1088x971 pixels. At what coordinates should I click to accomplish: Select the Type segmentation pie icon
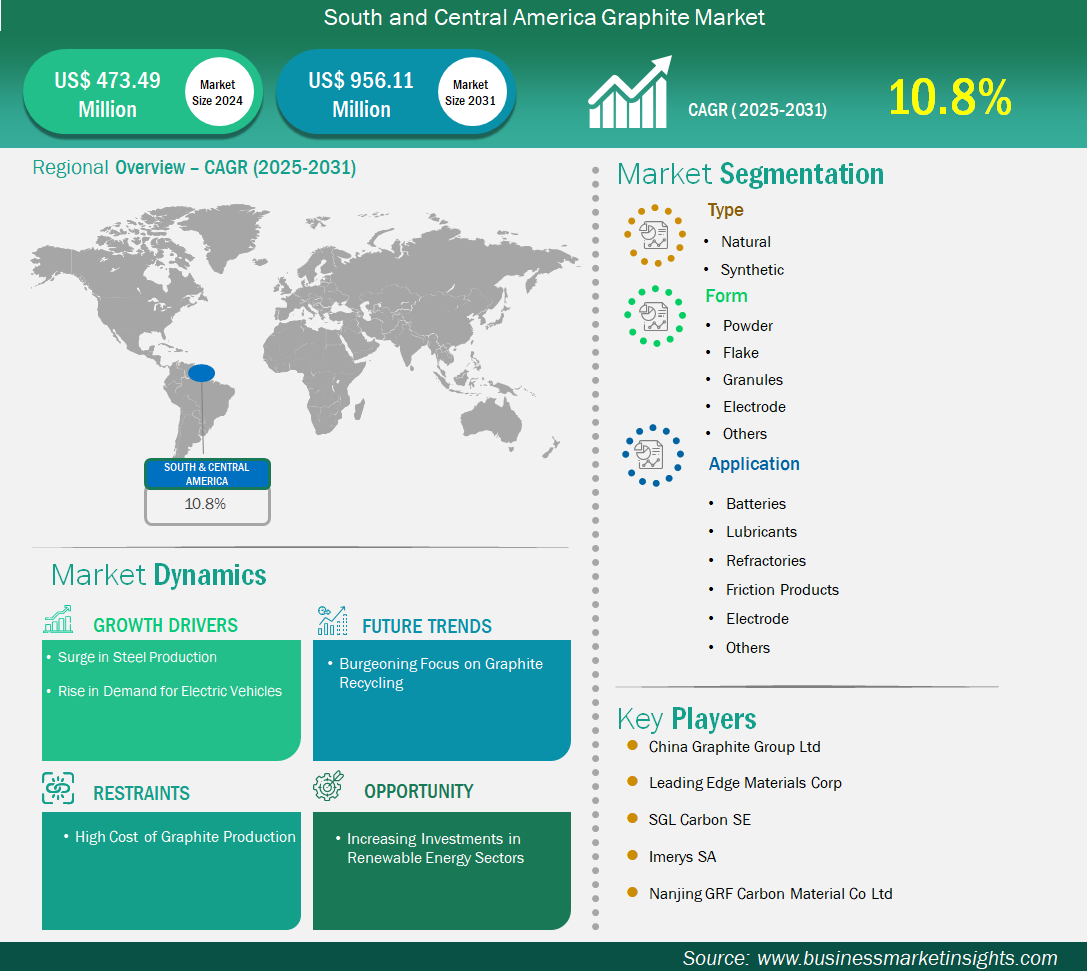pyautogui.click(x=654, y=235)
